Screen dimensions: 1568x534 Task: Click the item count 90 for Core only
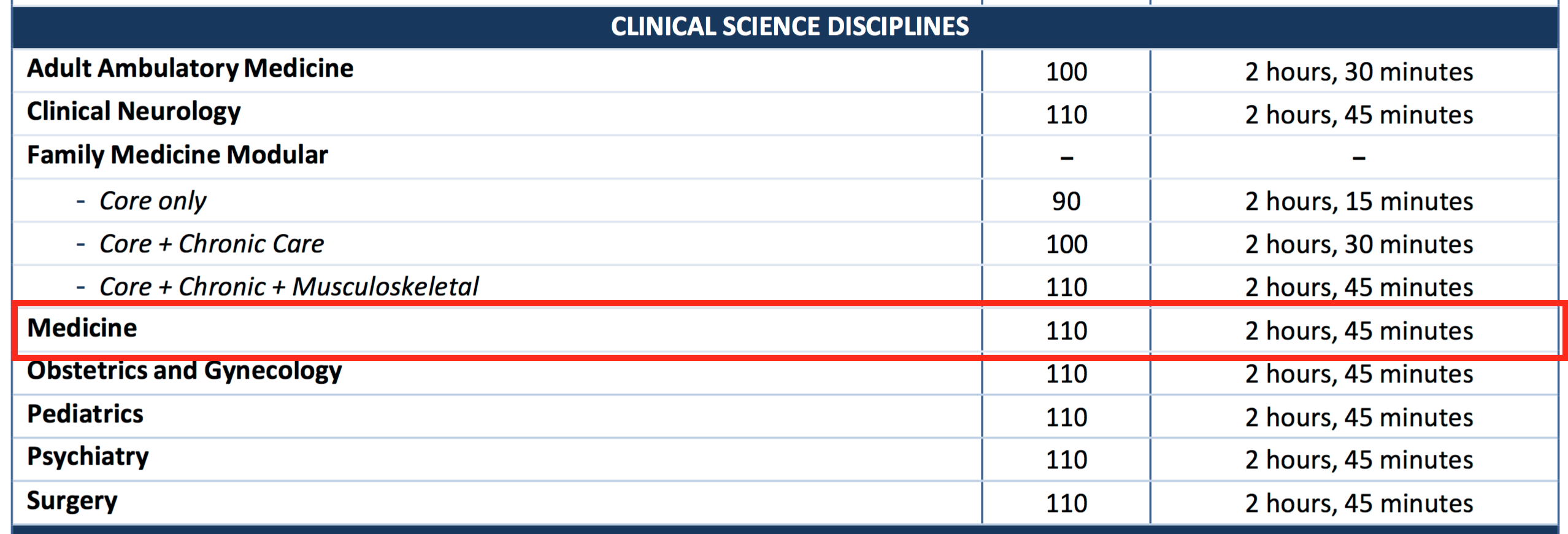coord(1066,201)
